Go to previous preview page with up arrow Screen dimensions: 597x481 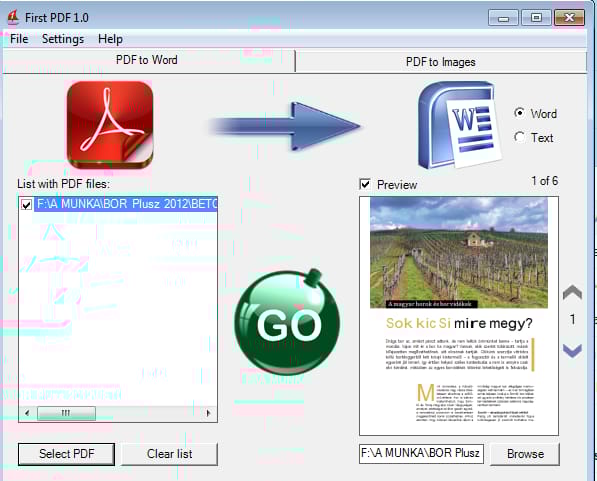[572, 292]
